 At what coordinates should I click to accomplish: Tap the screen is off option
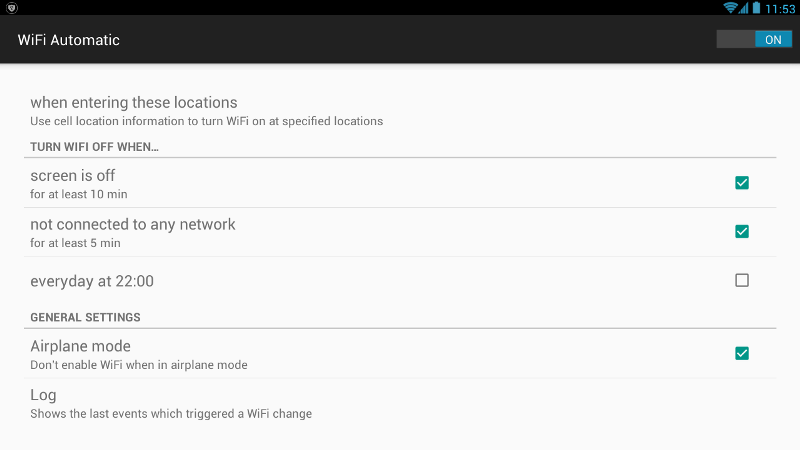click(x=400, y=183)
